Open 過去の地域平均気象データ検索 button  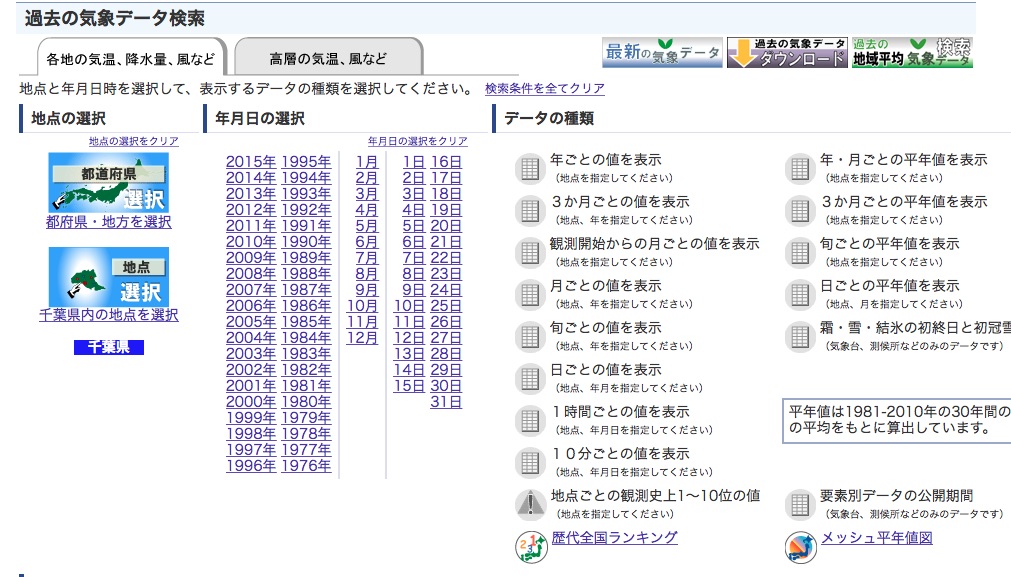[x=911, y=53]
